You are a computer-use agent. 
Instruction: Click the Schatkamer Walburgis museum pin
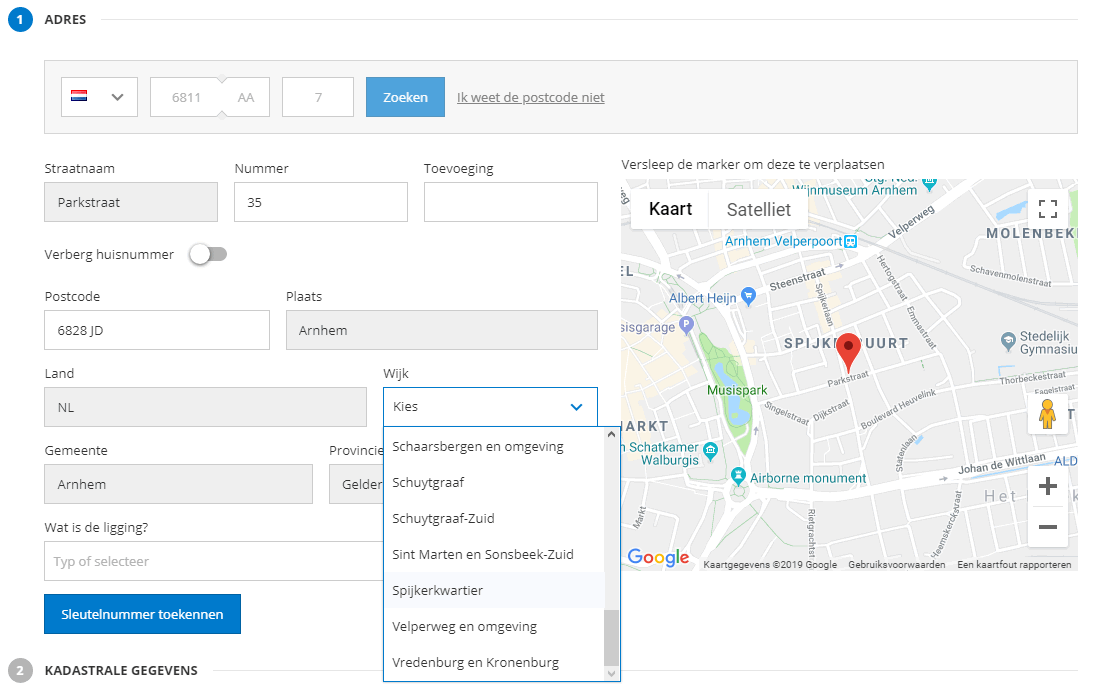(711, 451)
